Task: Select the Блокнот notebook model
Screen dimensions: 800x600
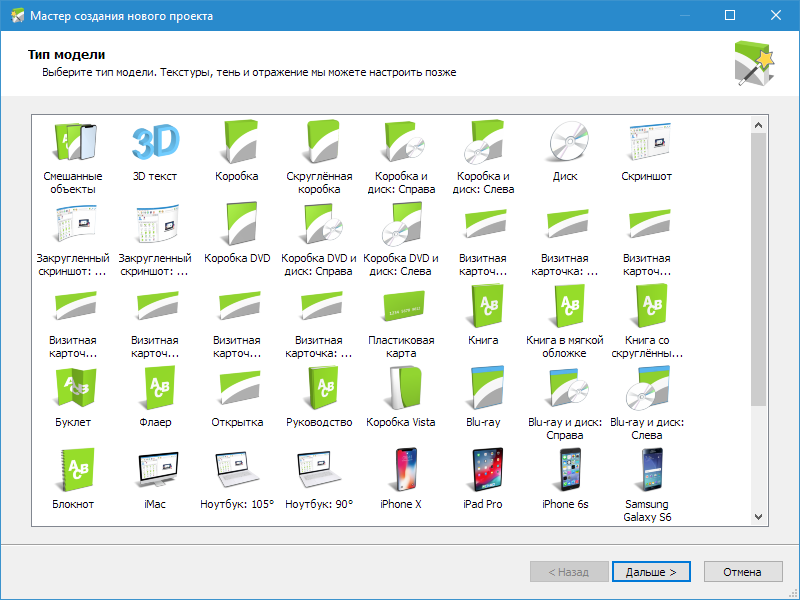Action: click(73, 471)
